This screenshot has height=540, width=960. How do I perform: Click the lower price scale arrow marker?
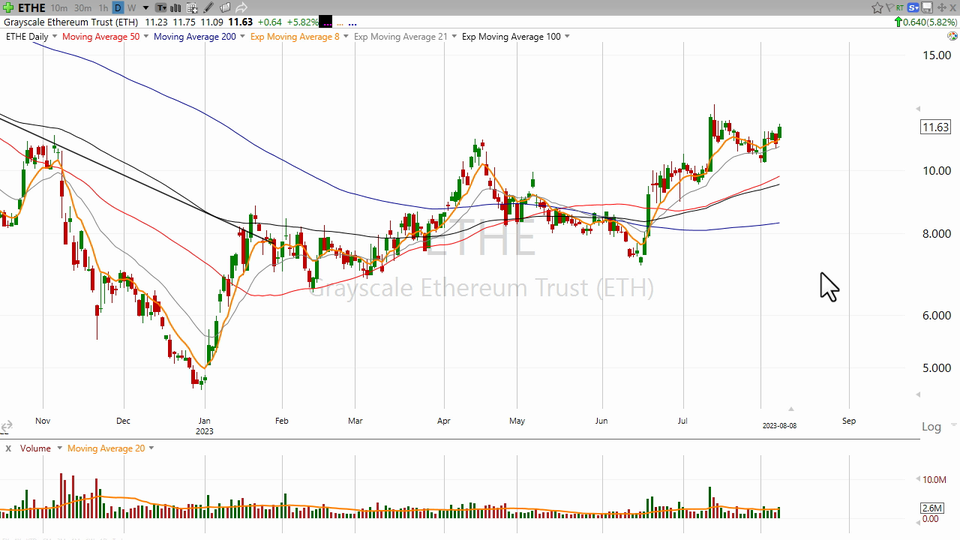click(918, 395)
